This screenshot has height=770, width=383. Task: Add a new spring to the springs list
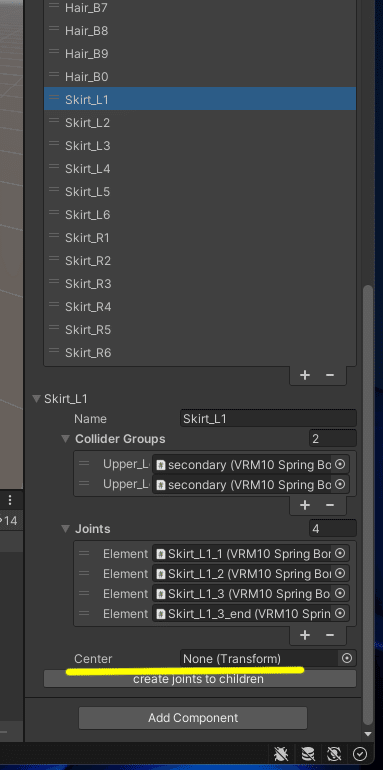point(305,375)
